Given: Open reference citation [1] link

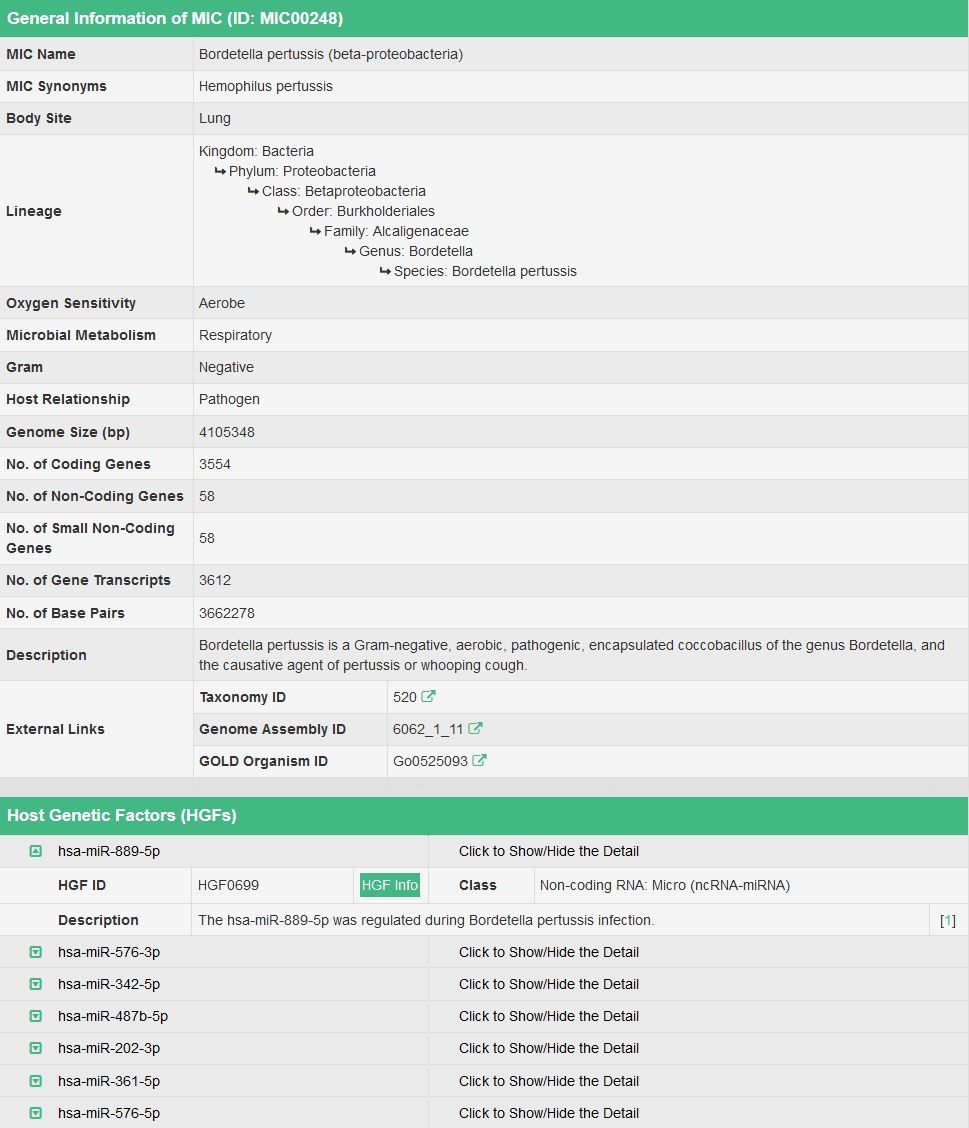Looking at the screenshot, I should click(x=948, y=920).
